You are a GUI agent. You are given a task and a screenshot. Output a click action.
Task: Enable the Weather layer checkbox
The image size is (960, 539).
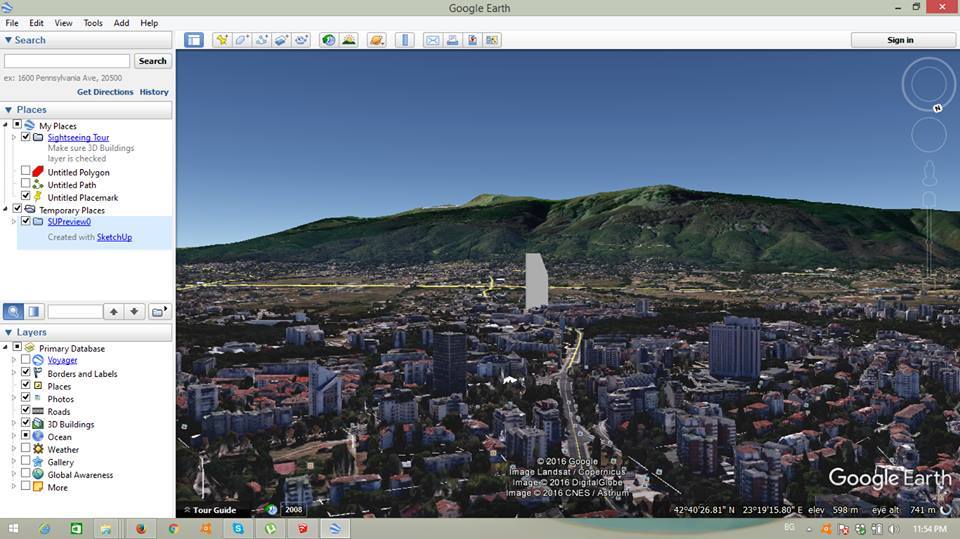tap(26, 449)
